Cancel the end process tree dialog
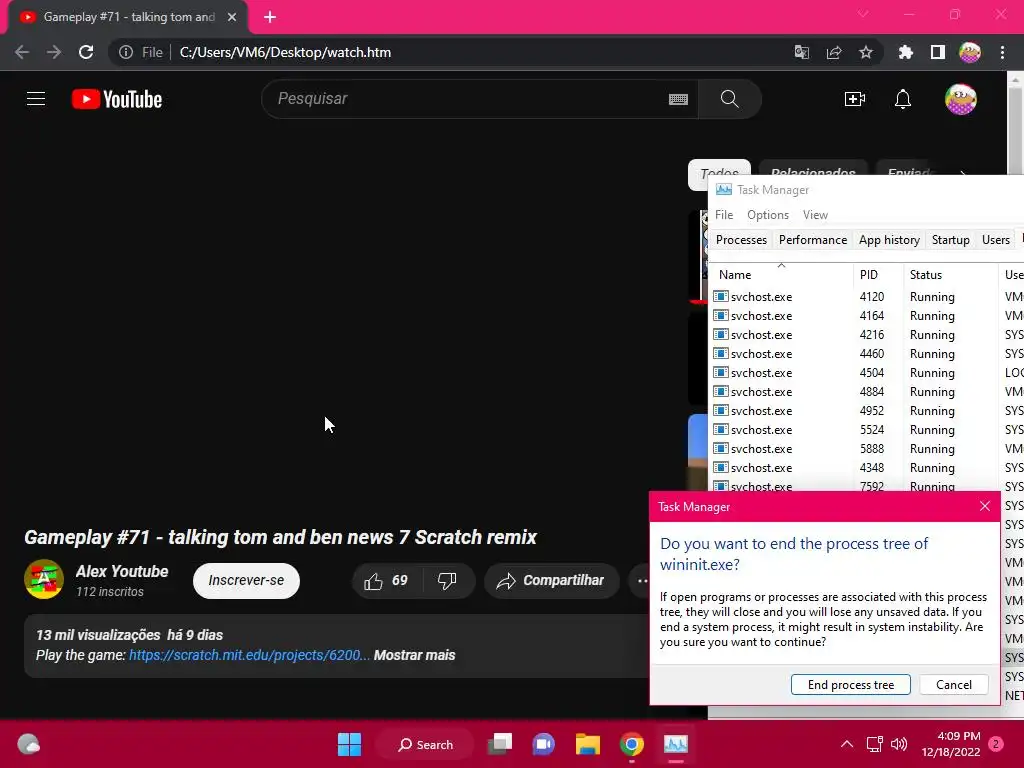 953,684
